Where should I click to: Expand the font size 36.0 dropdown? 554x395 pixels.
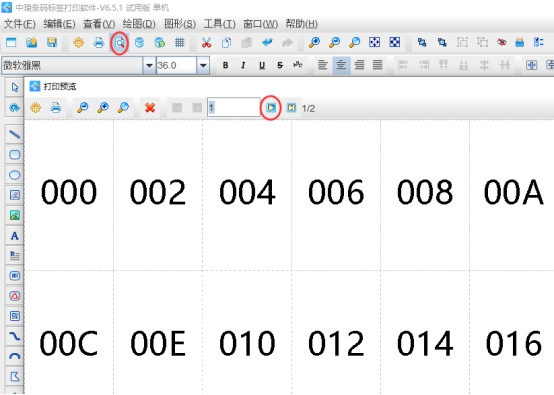pyautogui.click(x=203, y=65)
